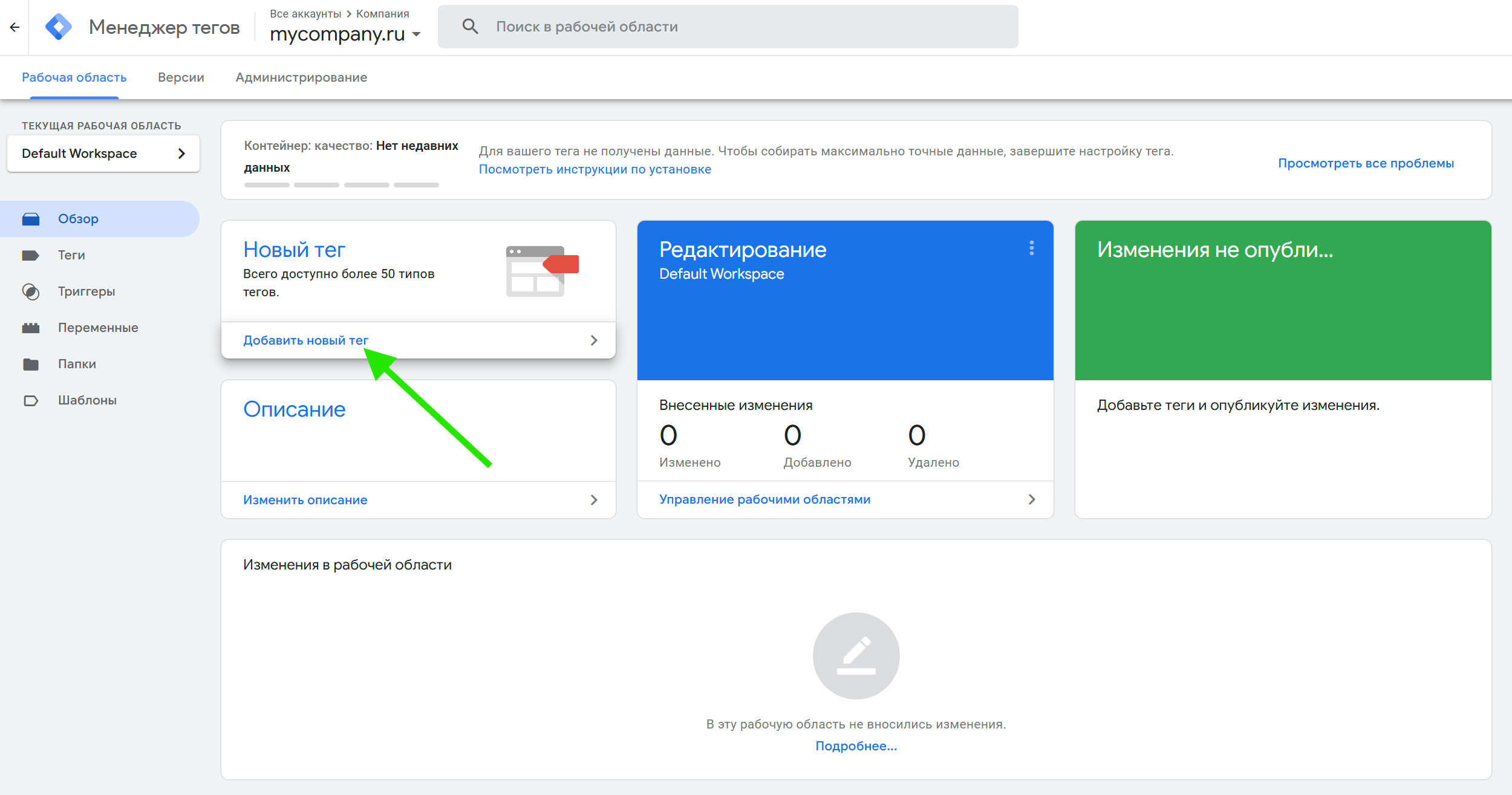Open Шаблоны section in sidebar

coord(87,400)
